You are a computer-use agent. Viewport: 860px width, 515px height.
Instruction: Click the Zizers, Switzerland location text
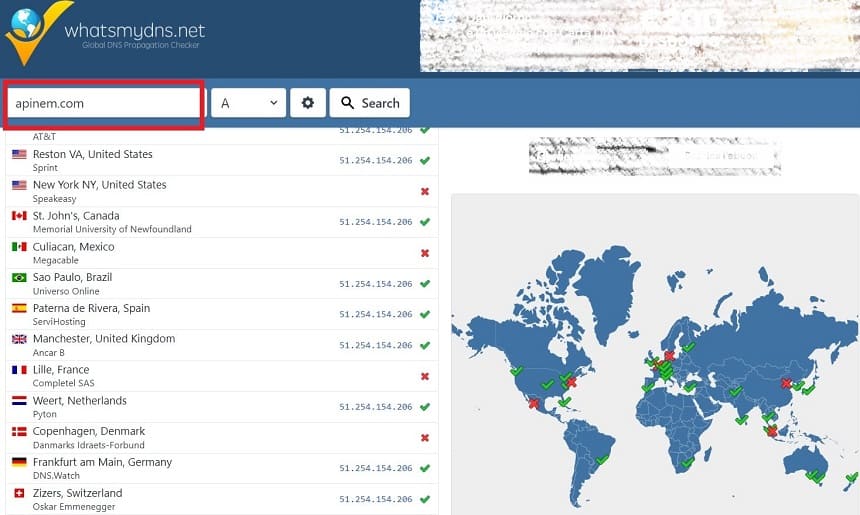click(77, 493)
